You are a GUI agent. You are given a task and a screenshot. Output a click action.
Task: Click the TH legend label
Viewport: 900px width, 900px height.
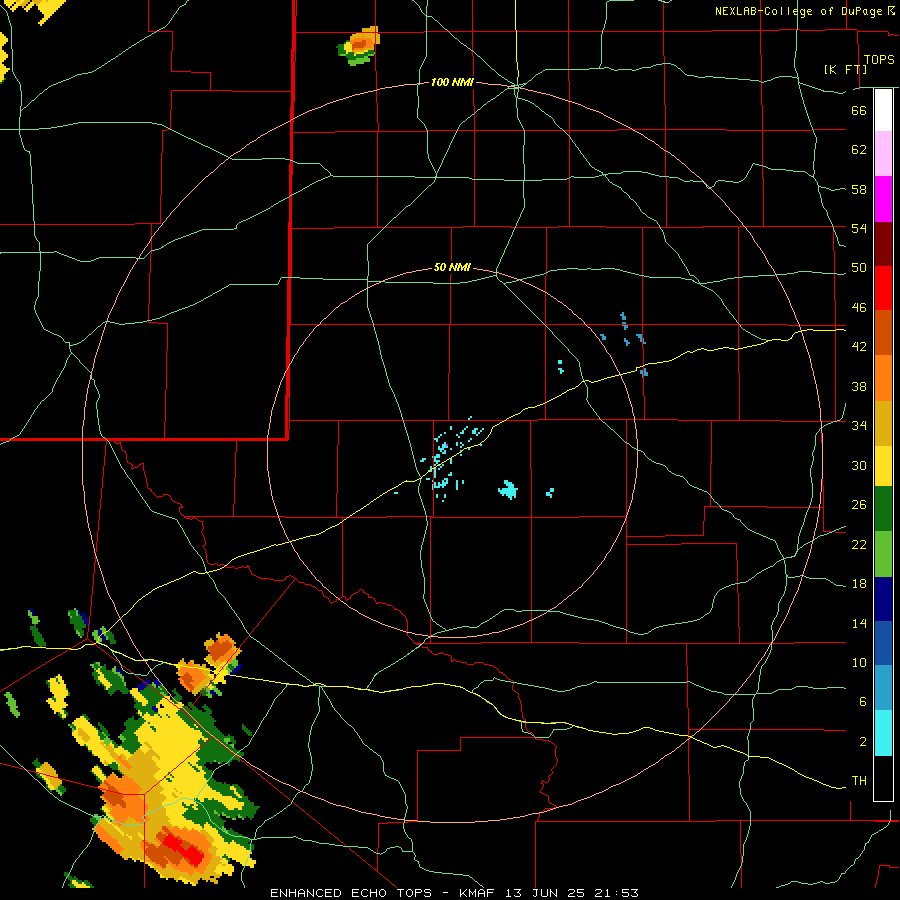click(859, 781)
